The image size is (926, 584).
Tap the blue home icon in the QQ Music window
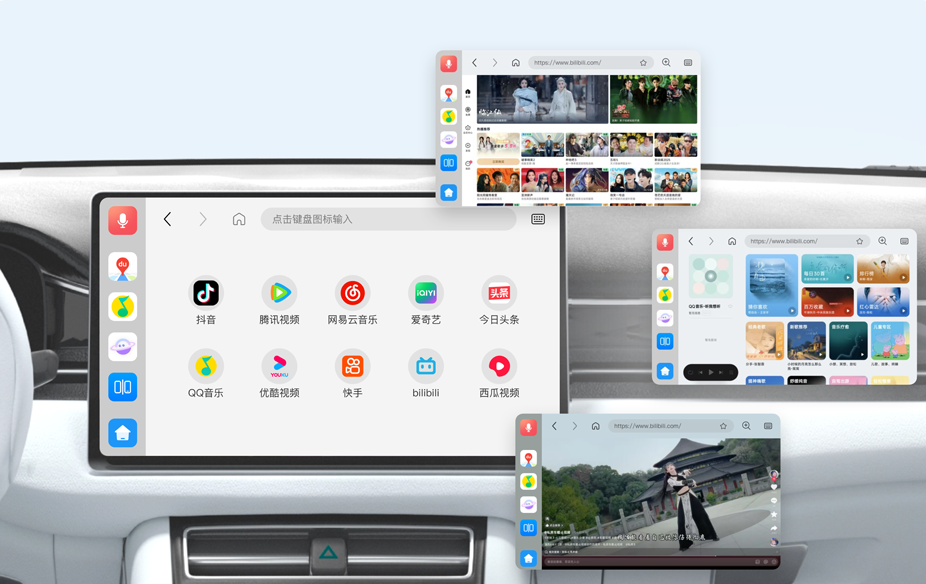coord(665,371)
